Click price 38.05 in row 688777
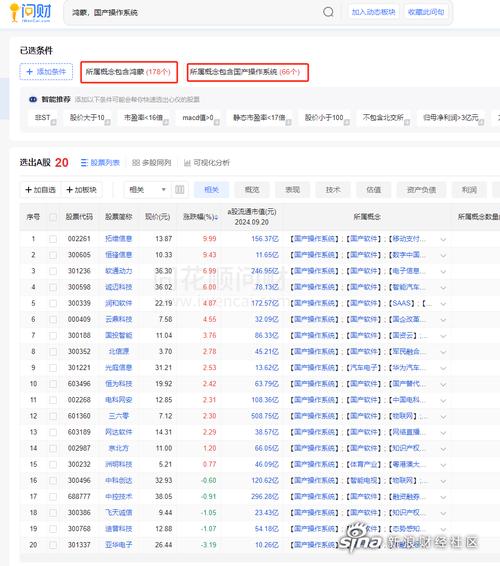The height and width of the screenshot is (566, 500). pos(164,497)
